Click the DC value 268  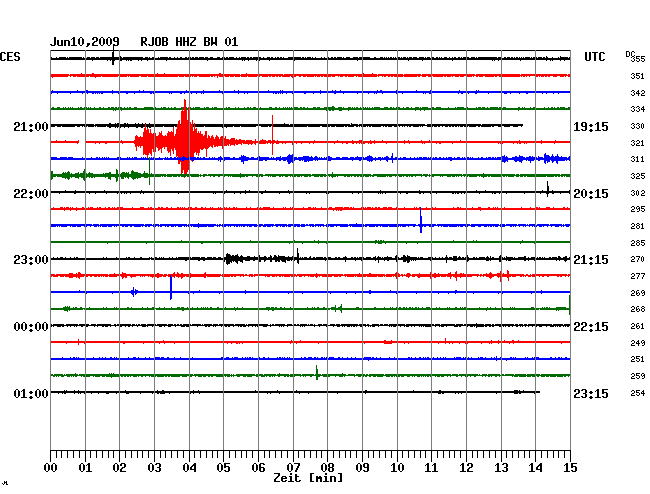[638, 310]
